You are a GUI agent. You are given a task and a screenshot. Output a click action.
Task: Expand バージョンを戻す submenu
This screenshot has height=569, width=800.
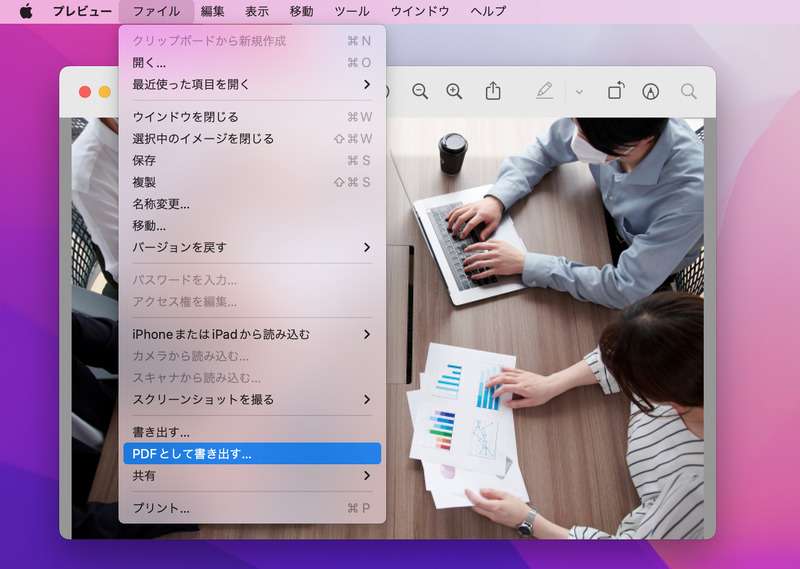click(x=252, y=248)
